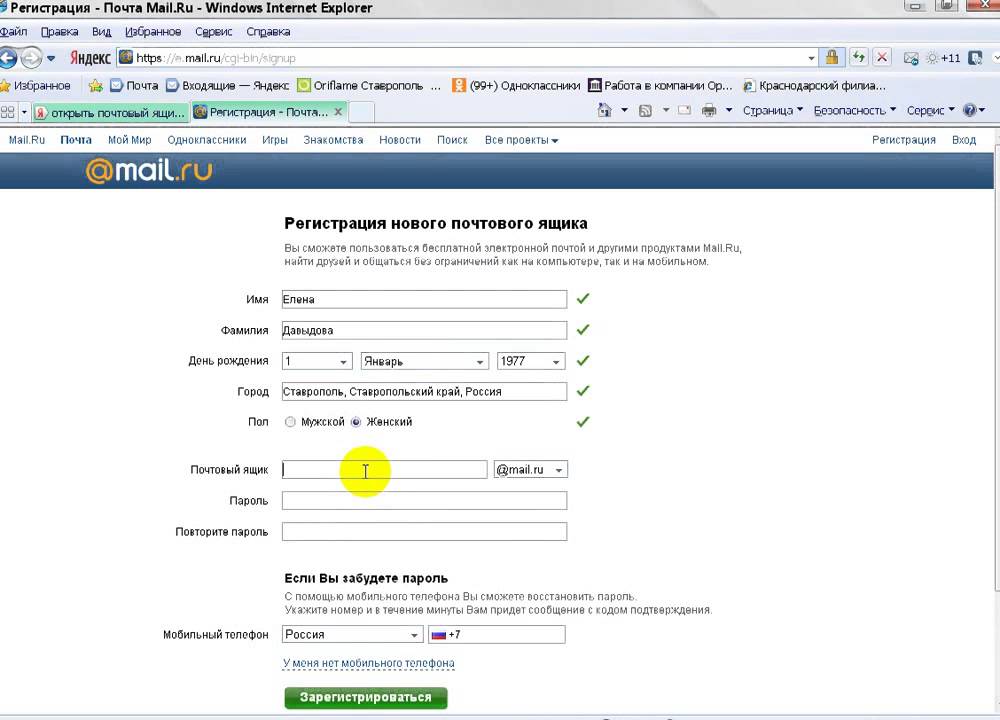Close the Регистрация - Почта tab
Viewport: 1000px width, 720px height.
[x=338, y=112]
